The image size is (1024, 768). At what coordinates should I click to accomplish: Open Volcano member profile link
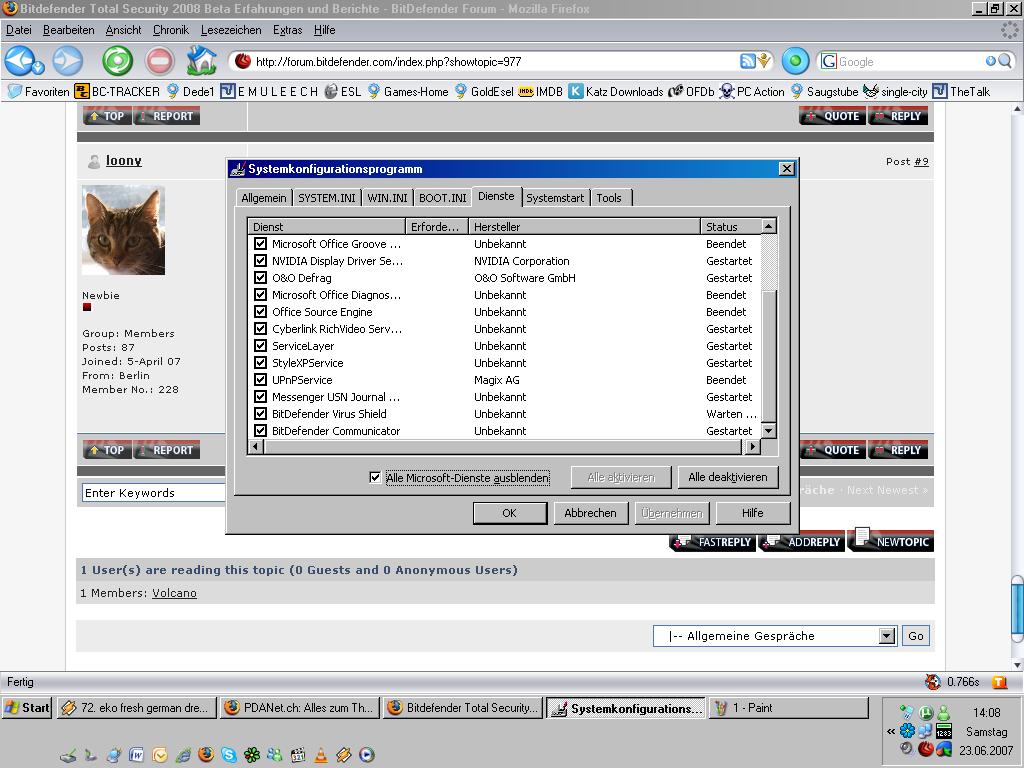174,593
